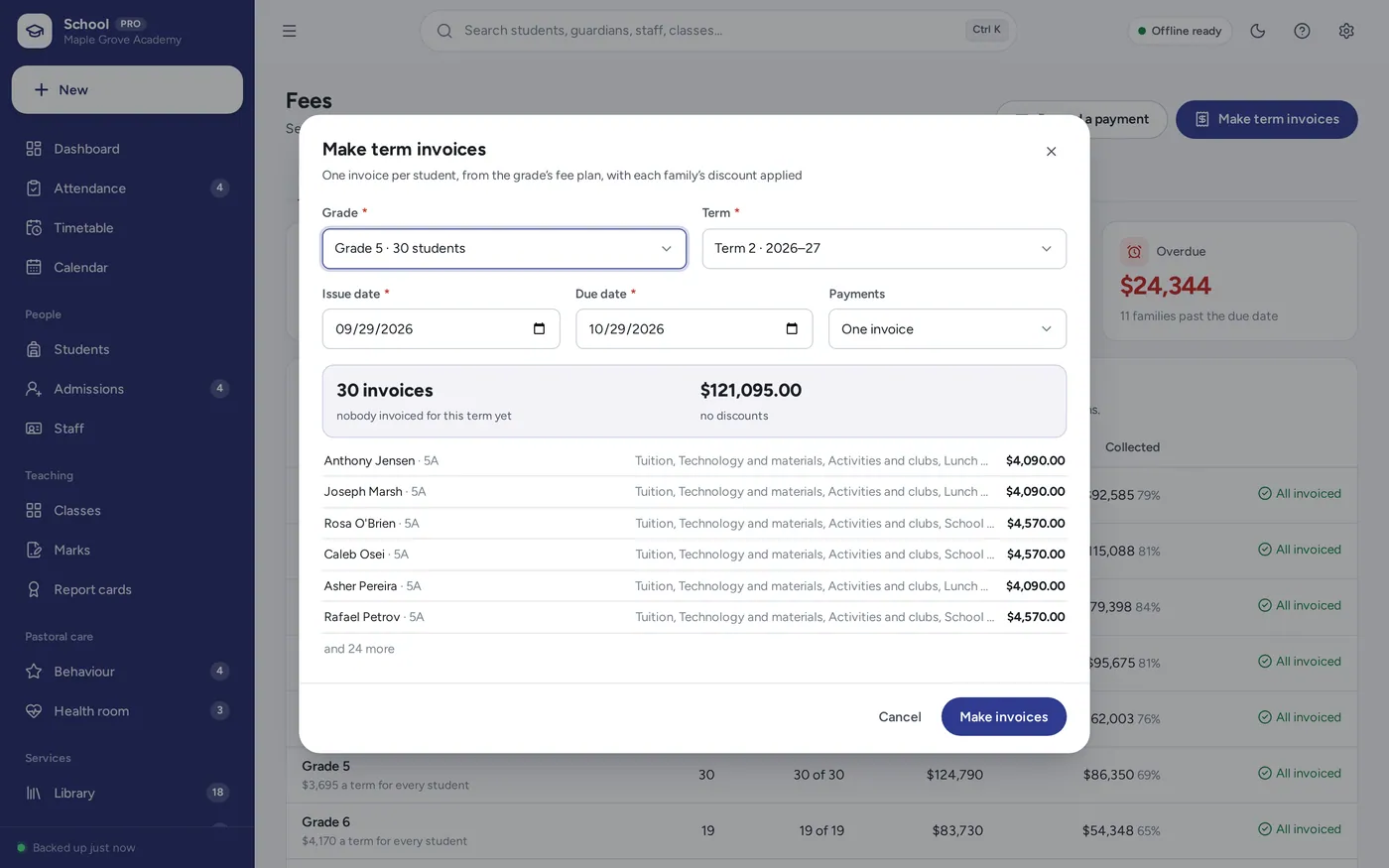Open Admissions sidebar entry
1389x868 pixels.
click(x=127, y=389)
